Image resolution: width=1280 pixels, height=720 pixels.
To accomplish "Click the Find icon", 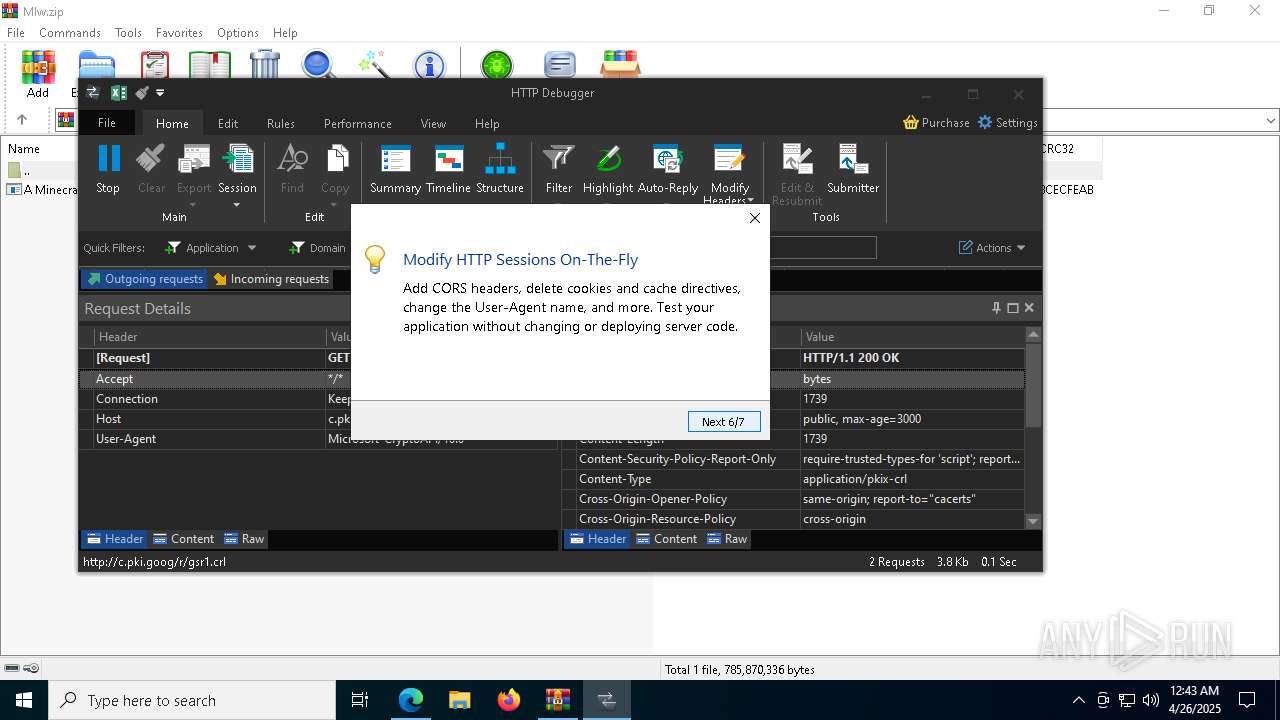I will tap(292, 159).
